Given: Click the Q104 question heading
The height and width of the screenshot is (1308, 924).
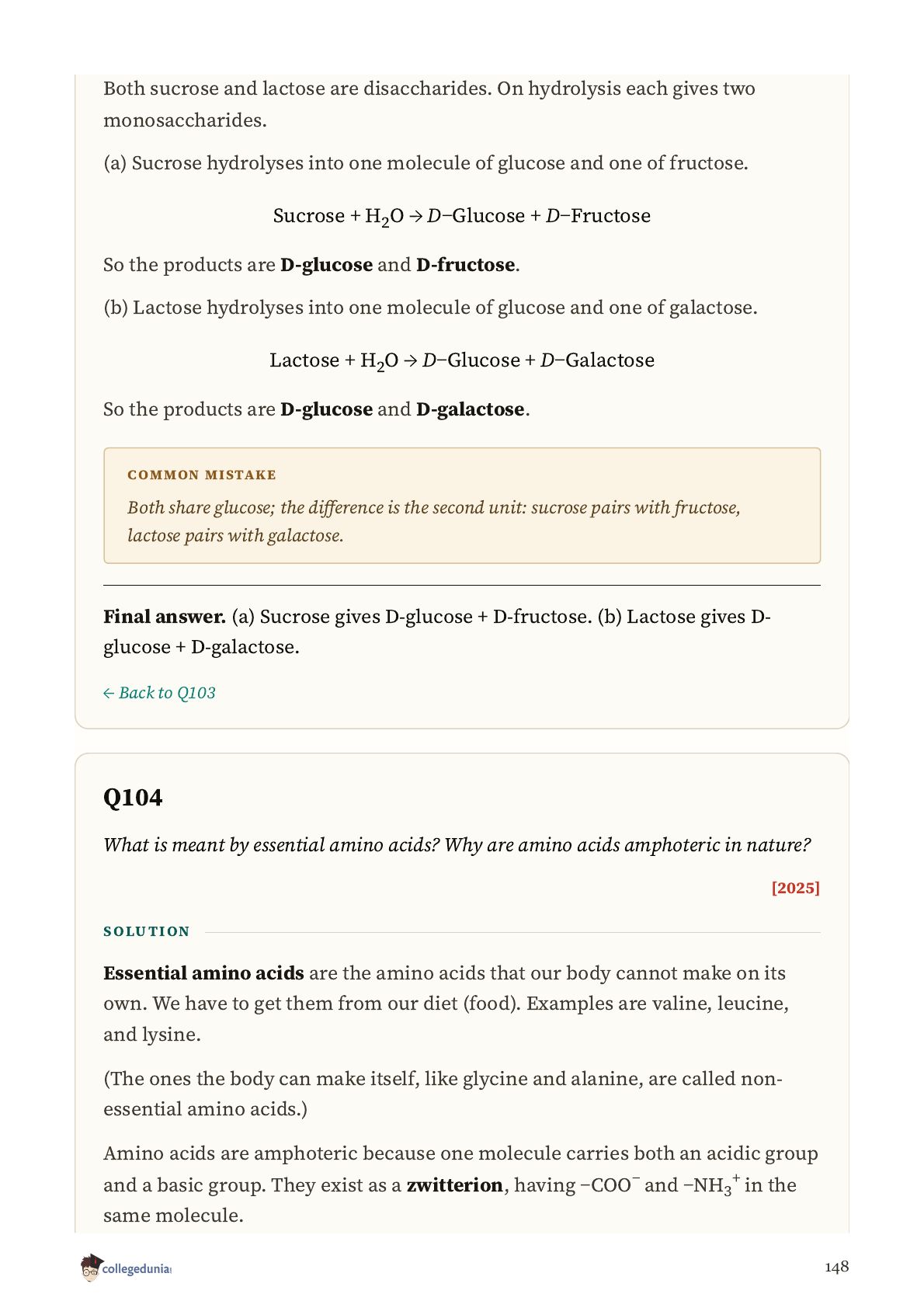Looking at the screenshot, I should tap(133, 798).
